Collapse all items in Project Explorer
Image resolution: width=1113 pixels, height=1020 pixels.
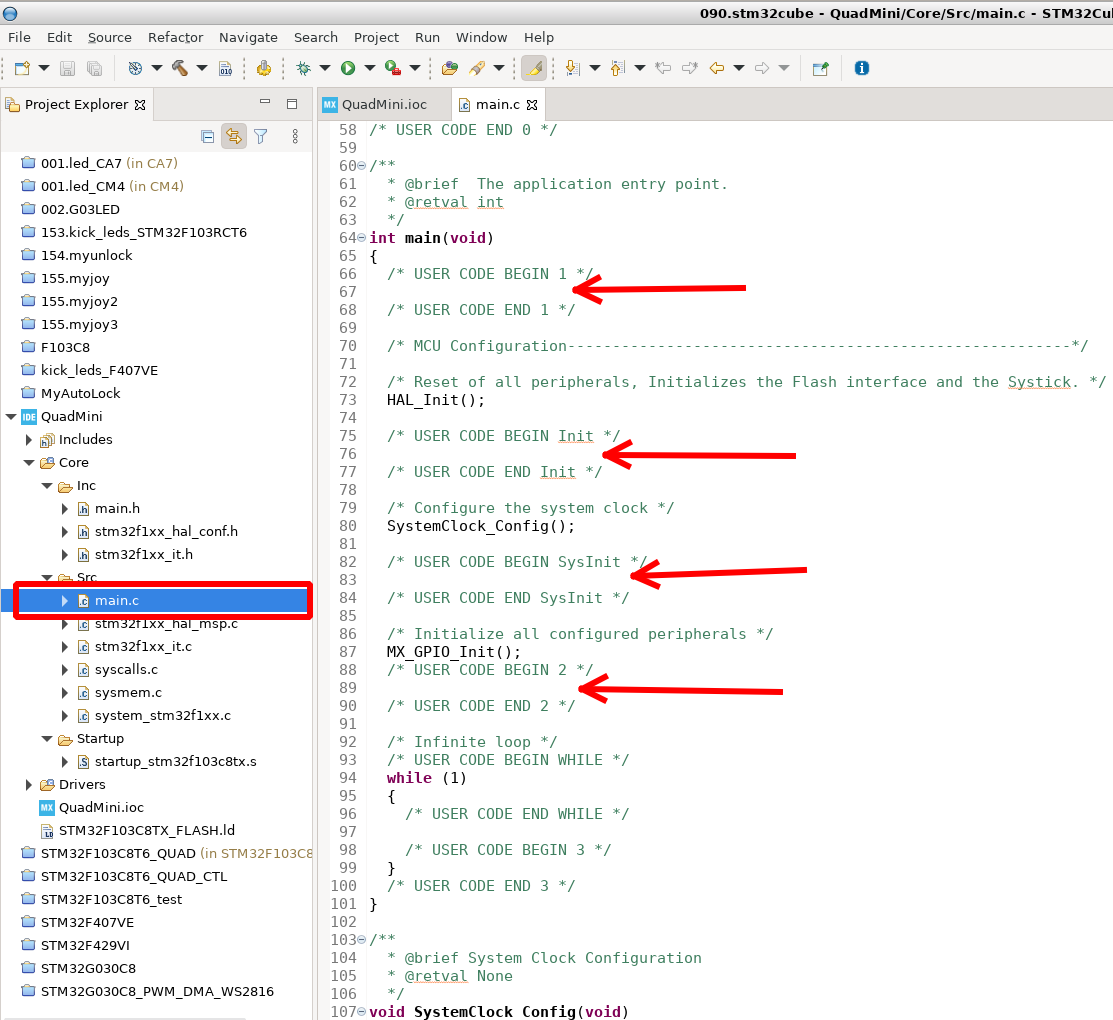click(x=207, y=136)
